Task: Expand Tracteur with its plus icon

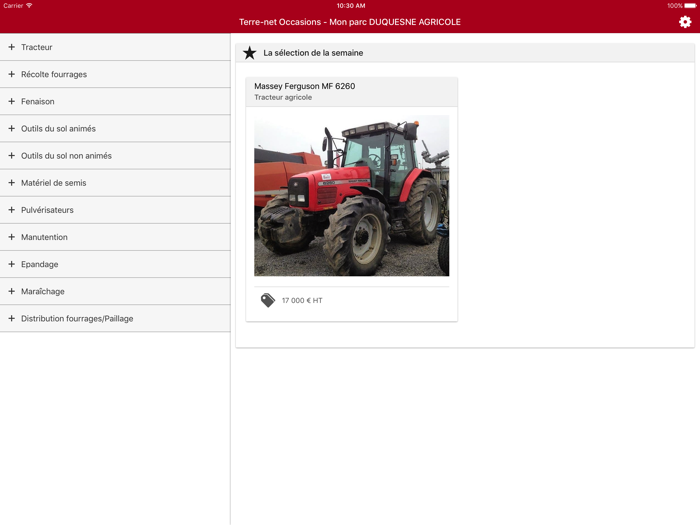Action: [x=12, y=47]
